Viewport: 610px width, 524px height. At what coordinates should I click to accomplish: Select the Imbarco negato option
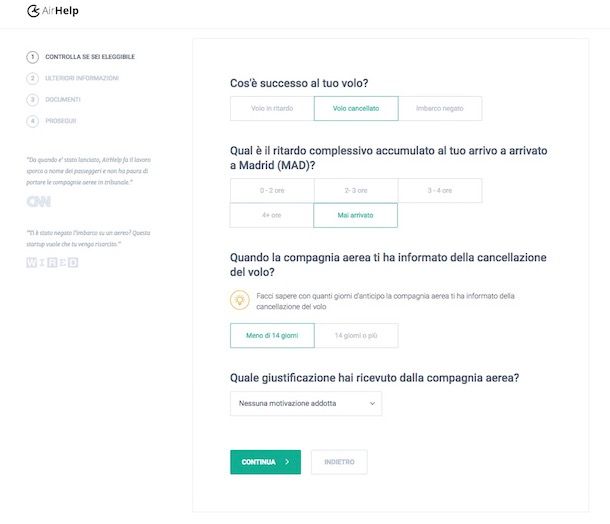[440, 109]
